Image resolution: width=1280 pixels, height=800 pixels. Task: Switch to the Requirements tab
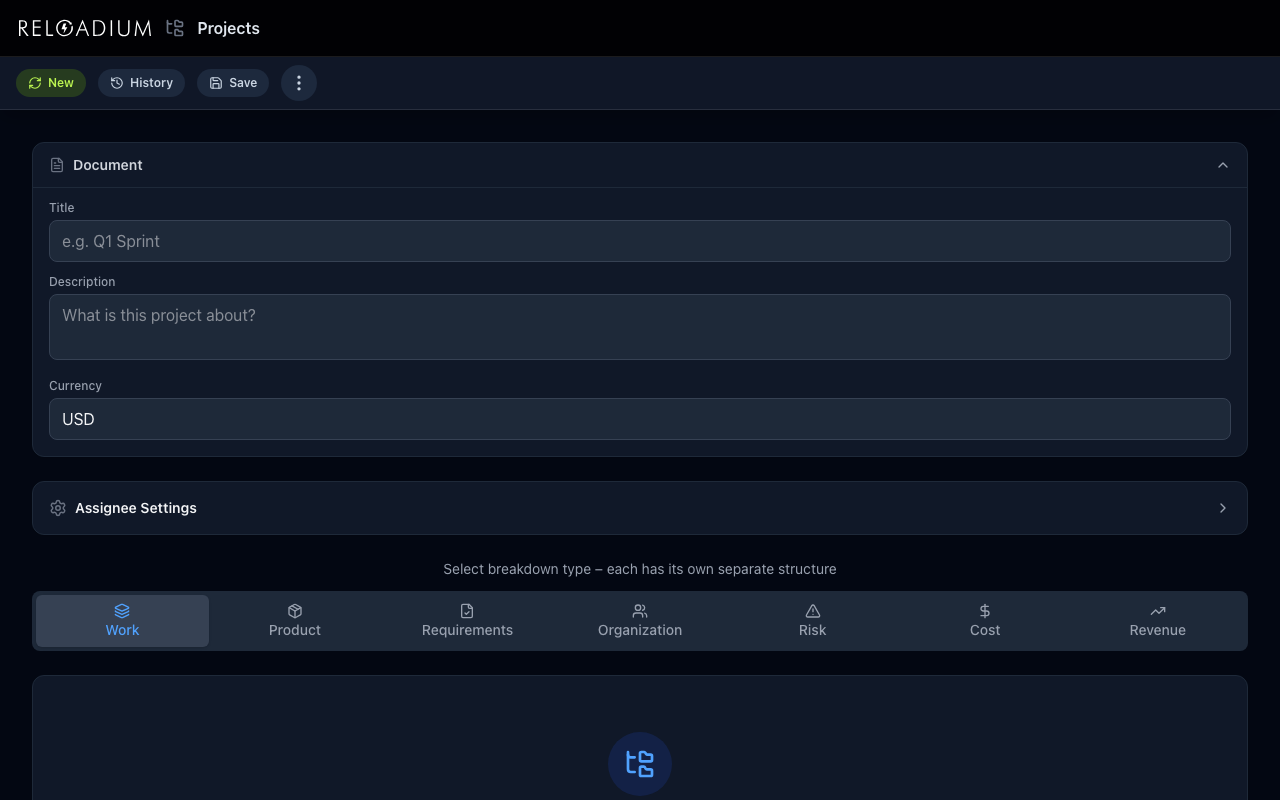467,621
